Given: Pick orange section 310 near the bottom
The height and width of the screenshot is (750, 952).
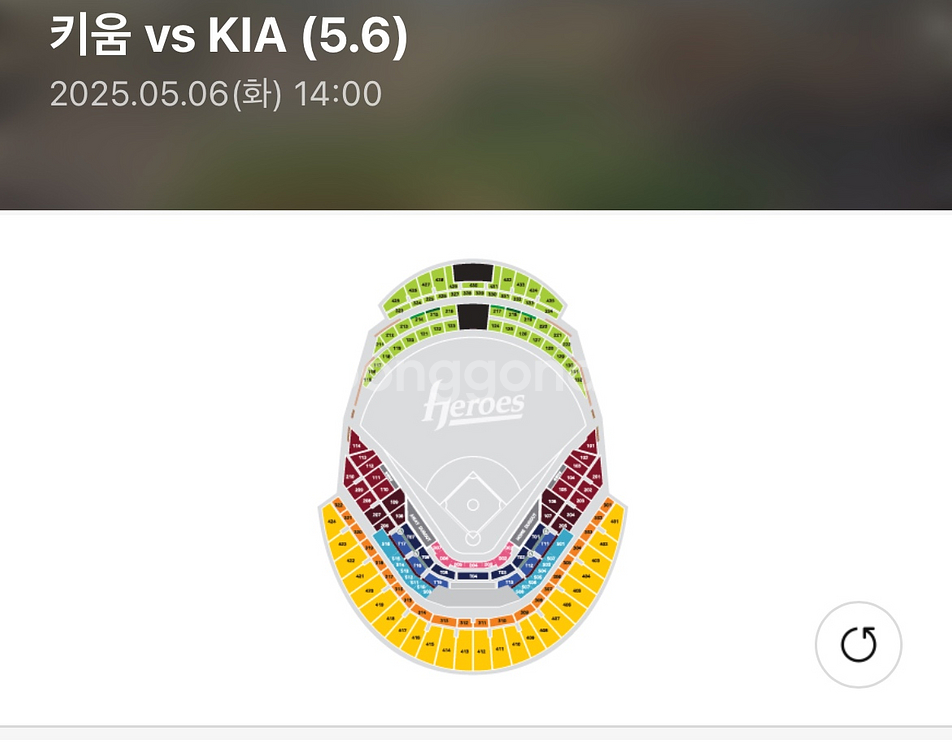Looking at the screenshot, I should click(502, 621).
